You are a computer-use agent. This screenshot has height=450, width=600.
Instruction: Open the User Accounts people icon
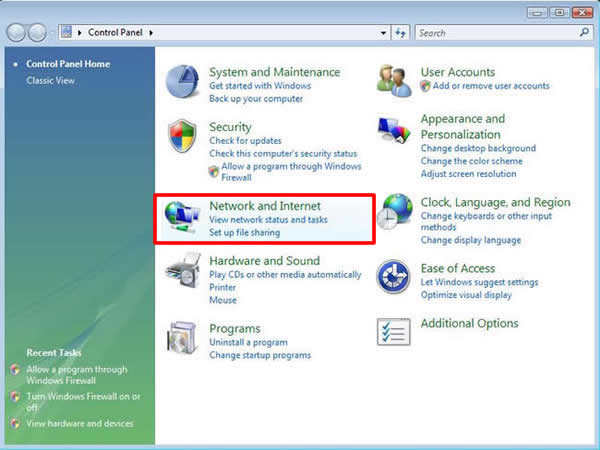tap(394, 80)
